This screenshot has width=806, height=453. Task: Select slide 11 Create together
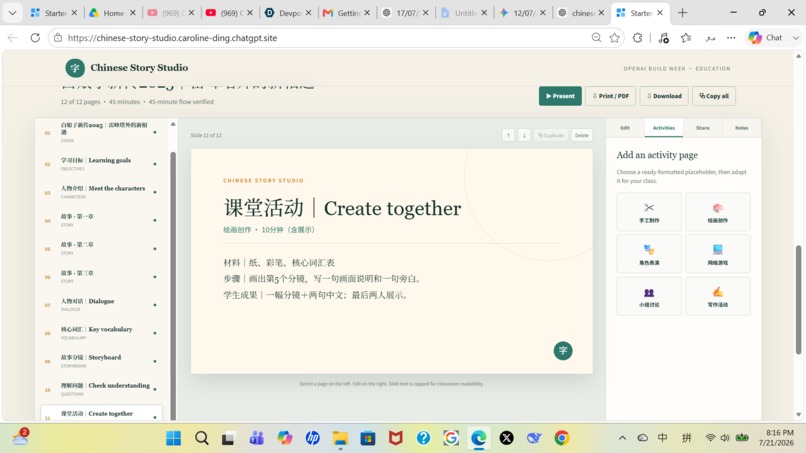[x=101, y=414]
